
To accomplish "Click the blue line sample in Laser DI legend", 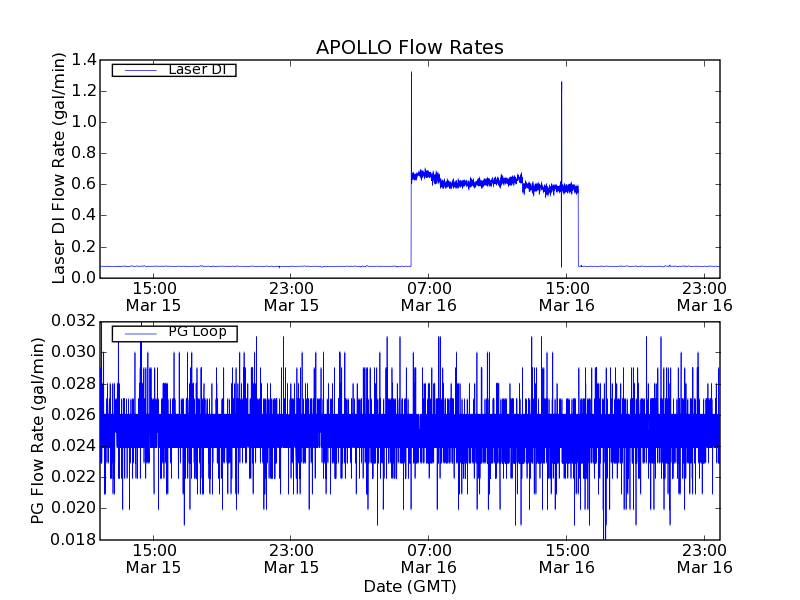I will pos(138,70).
